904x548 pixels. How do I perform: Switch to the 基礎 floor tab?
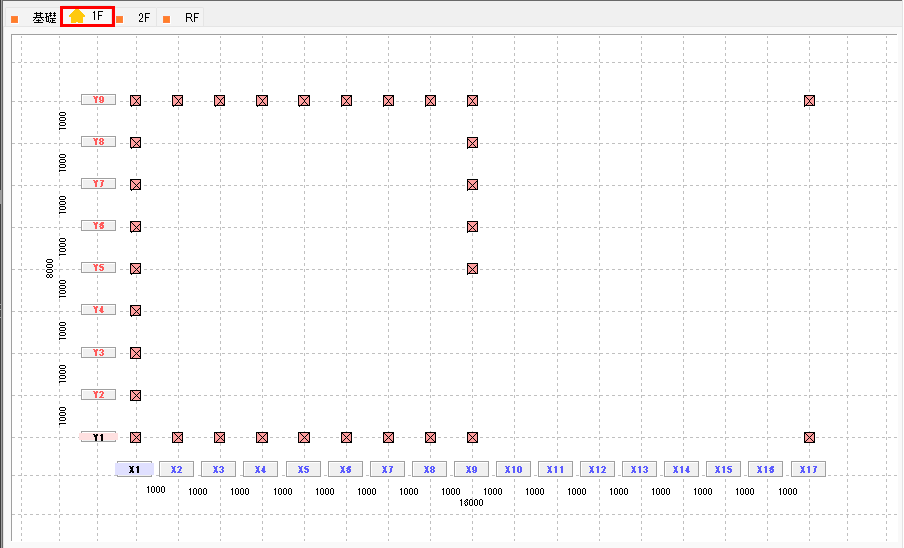tap(44, 18)
